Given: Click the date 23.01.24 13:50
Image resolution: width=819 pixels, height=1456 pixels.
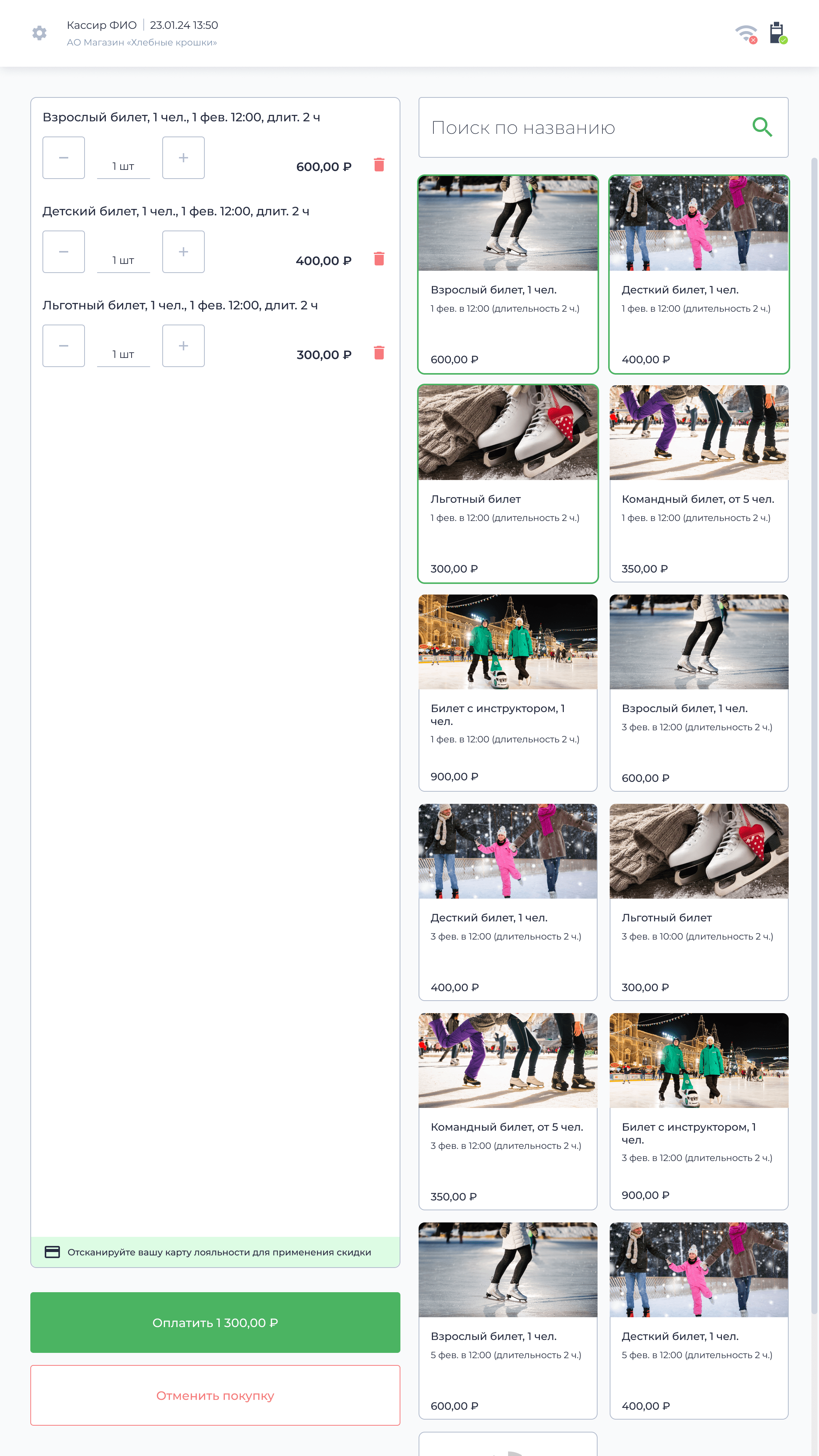Looking at the screenshot, I should pyautogui.click(x=184, y=25).
